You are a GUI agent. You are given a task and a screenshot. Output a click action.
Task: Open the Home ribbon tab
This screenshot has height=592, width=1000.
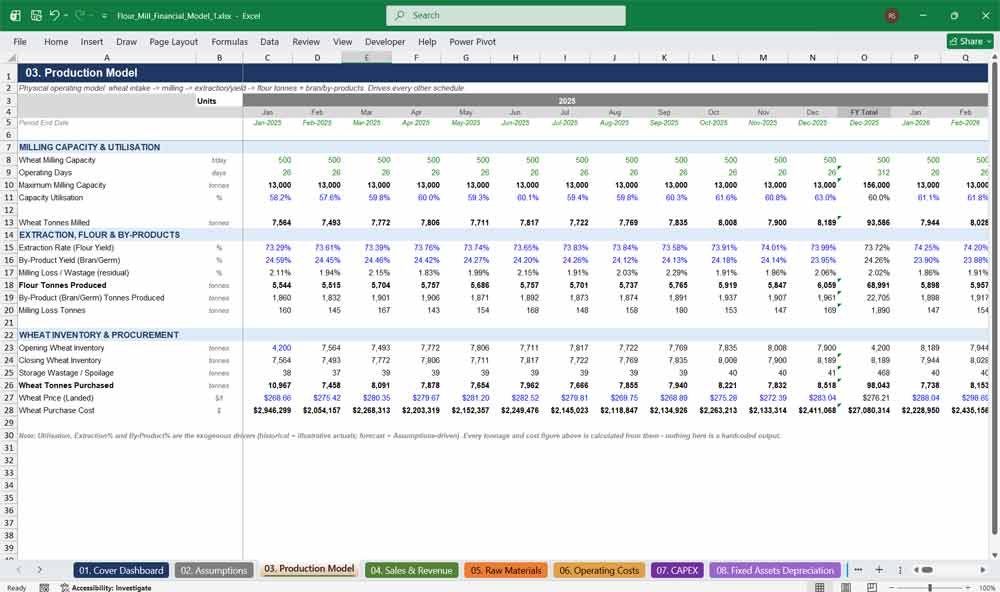56,41
